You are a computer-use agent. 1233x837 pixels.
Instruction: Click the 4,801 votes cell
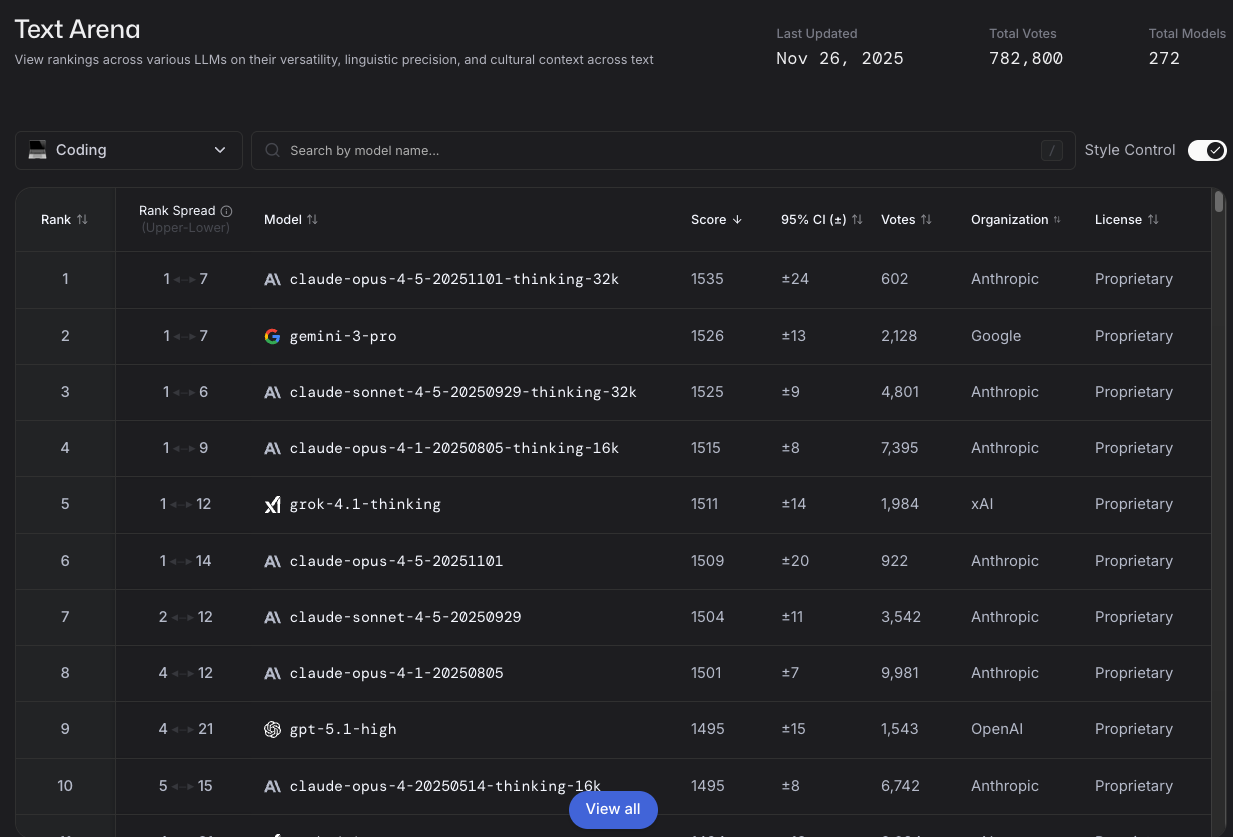tap(900, 392)
